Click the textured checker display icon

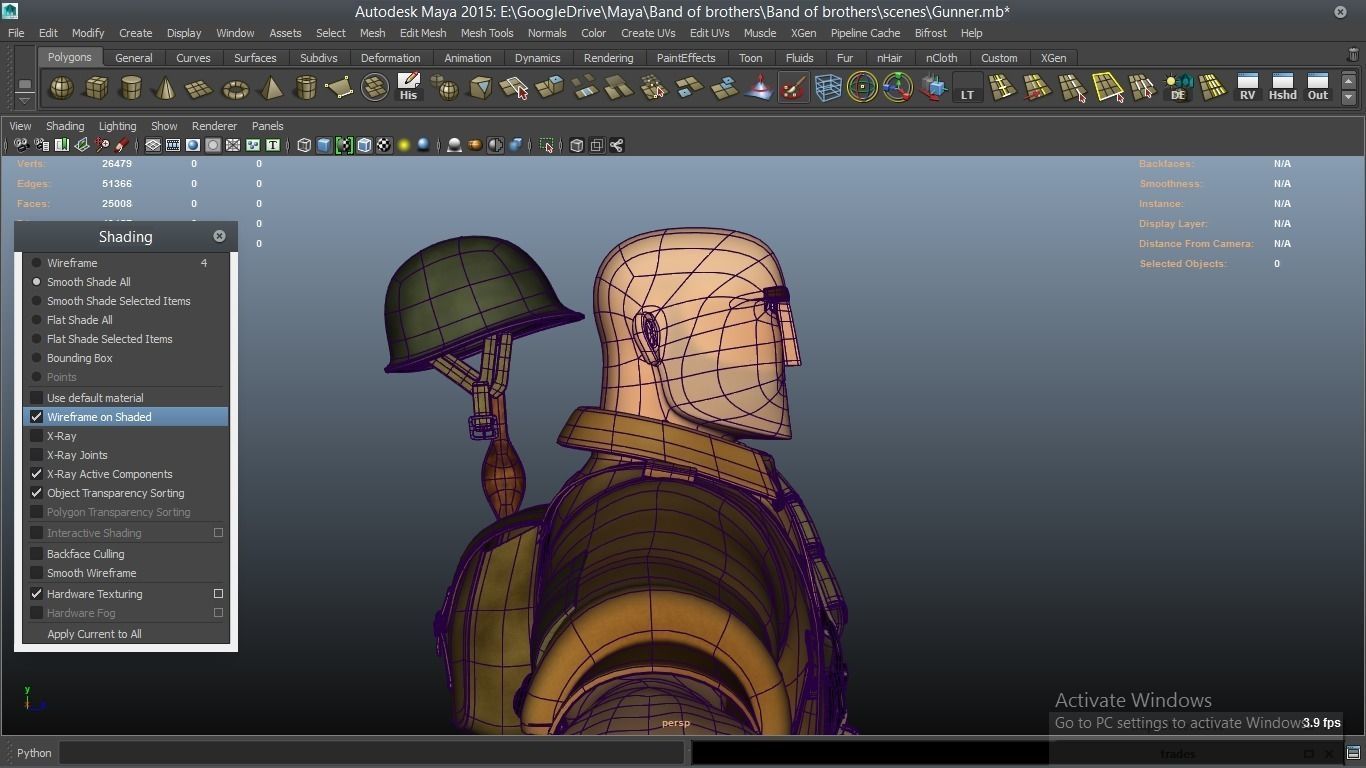384,145
